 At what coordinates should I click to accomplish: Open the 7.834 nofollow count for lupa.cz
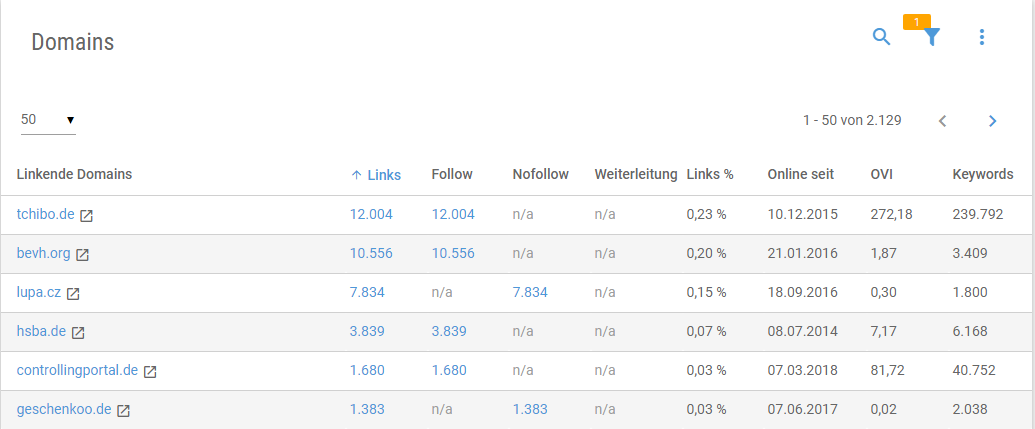[530, 292]
